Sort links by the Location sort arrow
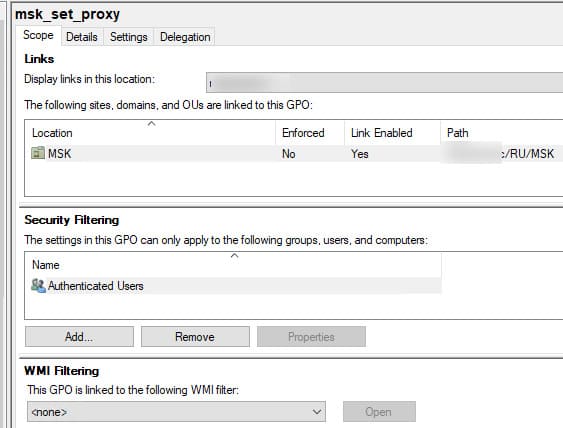The height and width of the screenshot is (428, 563). [x=152, y=124]
